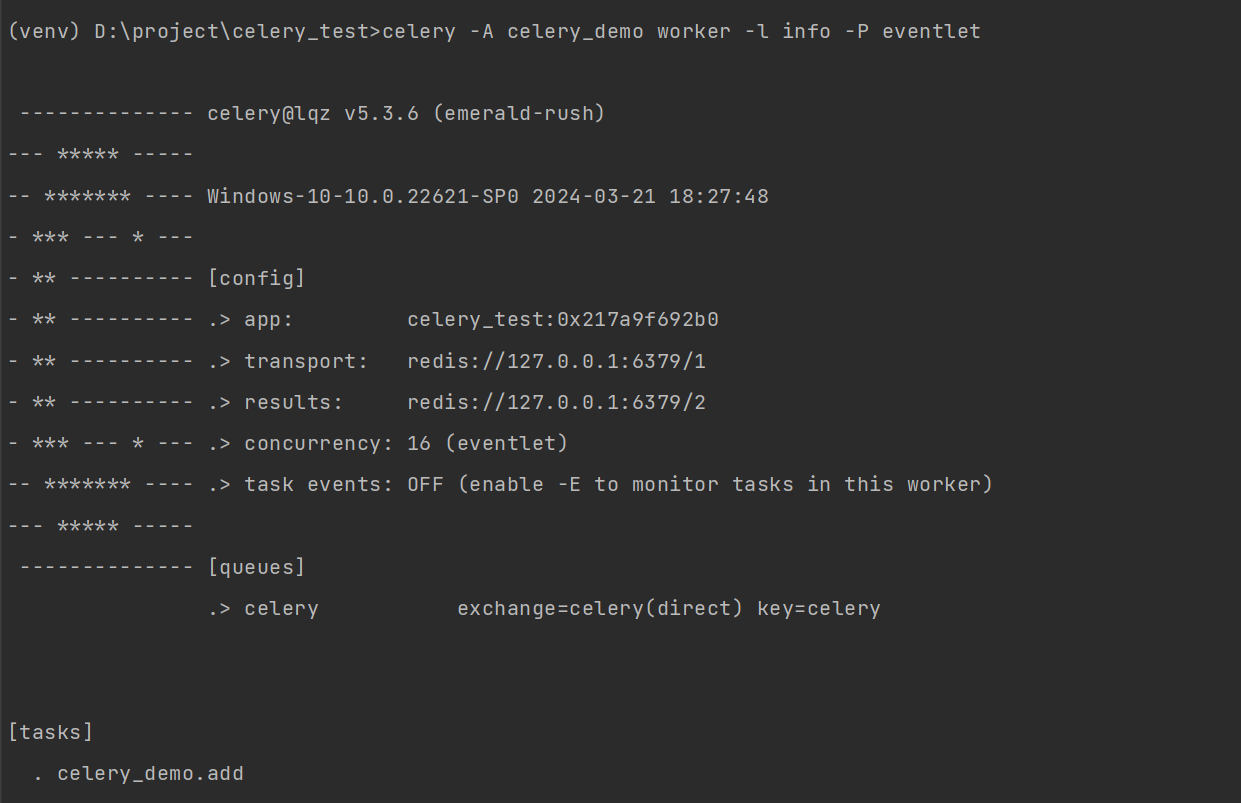Image resolution: width=1241 pixels, height=803 pixels.
Task: Click the celery queue name entry
Action: (281, 608)
